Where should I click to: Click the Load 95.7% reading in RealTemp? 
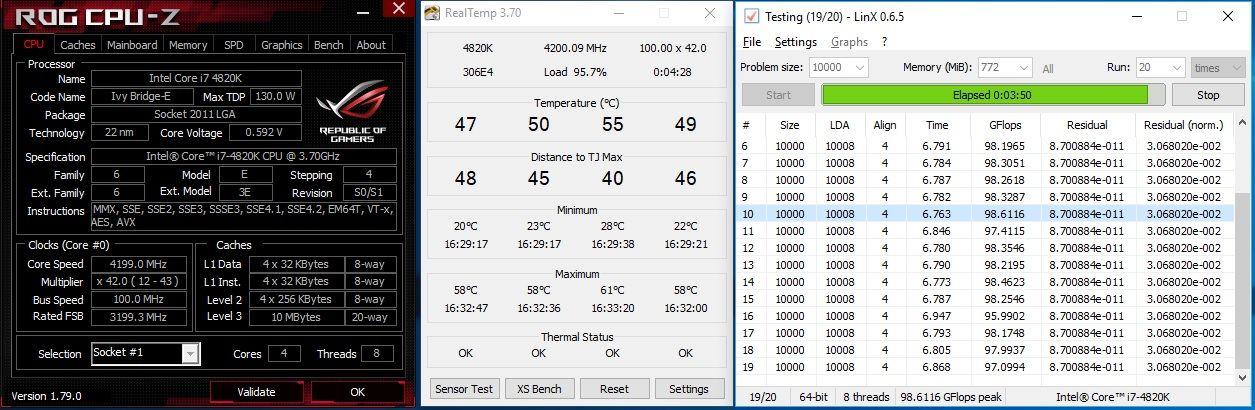coord(575,72)
